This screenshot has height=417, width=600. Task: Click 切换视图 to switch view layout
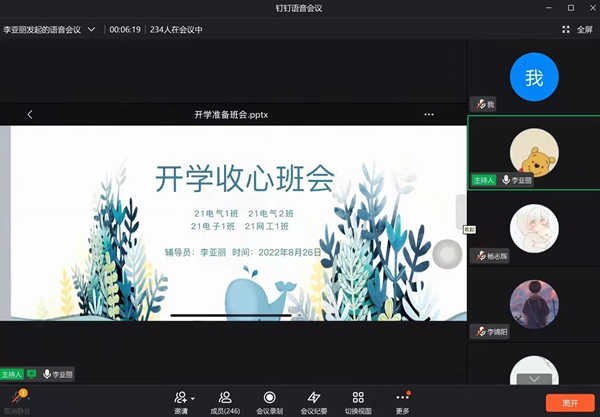click(x=358, y=401)
